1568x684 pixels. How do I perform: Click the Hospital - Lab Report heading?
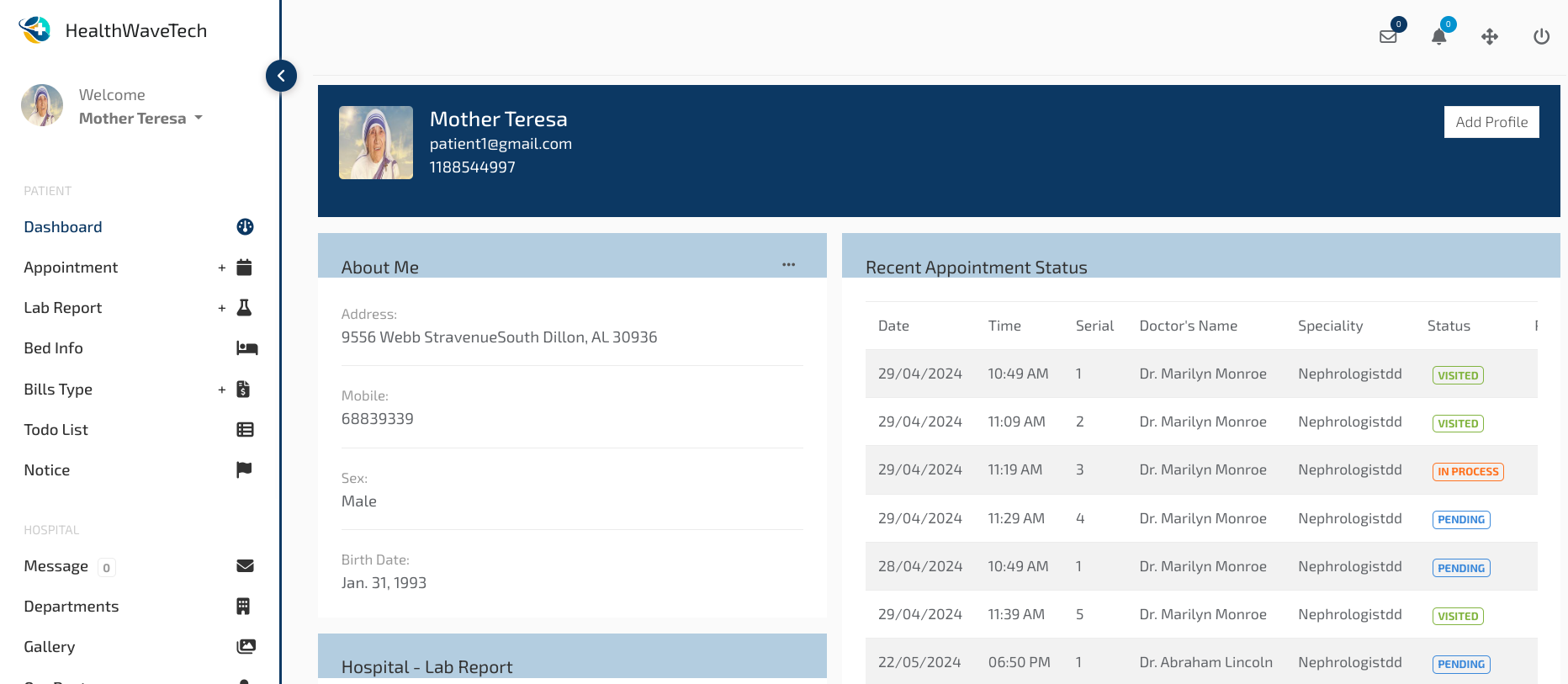(x=426, y=667)
